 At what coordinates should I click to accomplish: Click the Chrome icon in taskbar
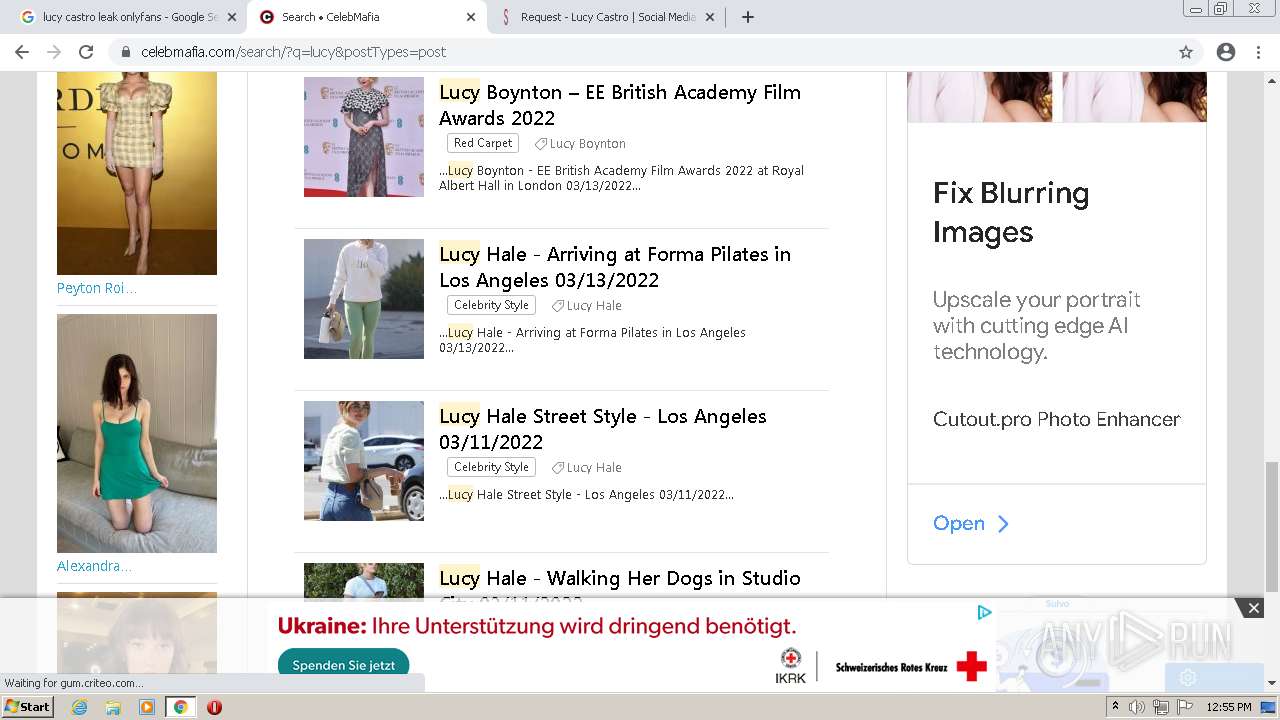pyautogui.click(x=180, y=707)
